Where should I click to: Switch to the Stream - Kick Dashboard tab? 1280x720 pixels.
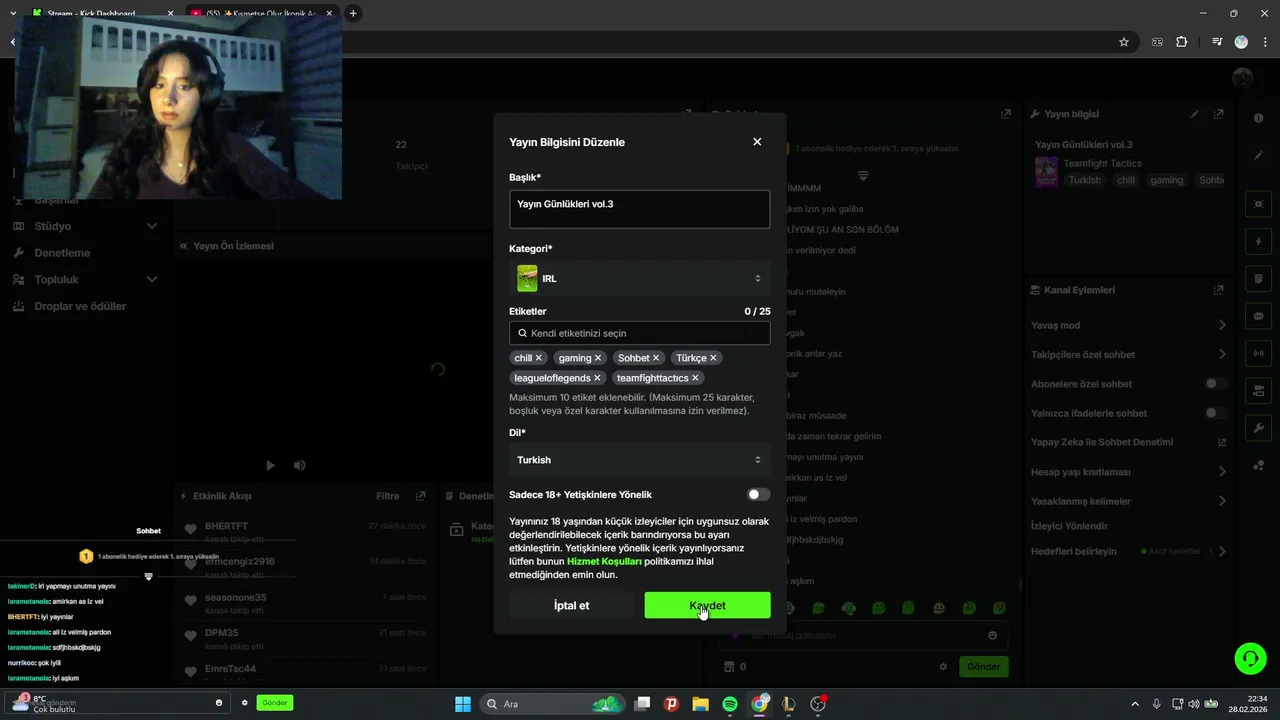click(x=92, y=14)
